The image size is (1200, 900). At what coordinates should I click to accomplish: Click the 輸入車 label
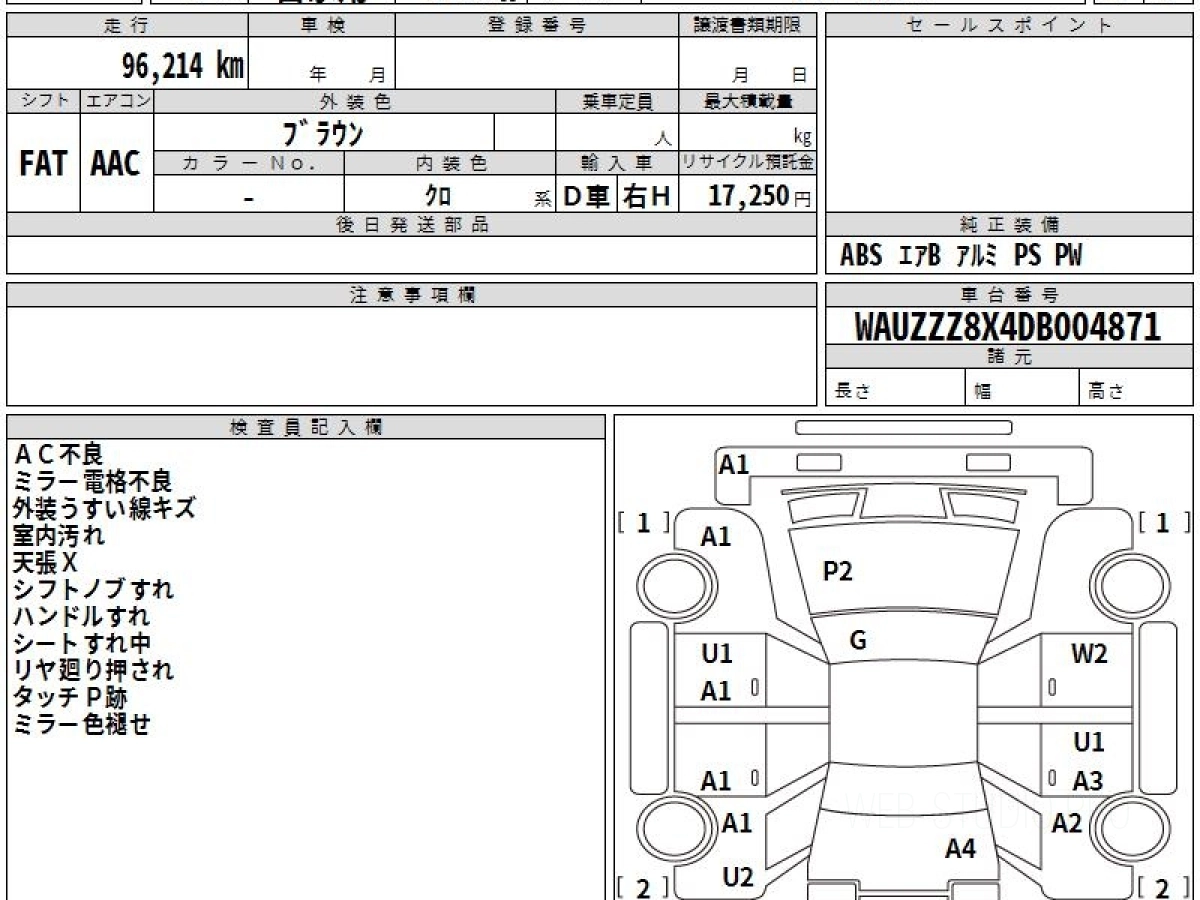(617, 163)
